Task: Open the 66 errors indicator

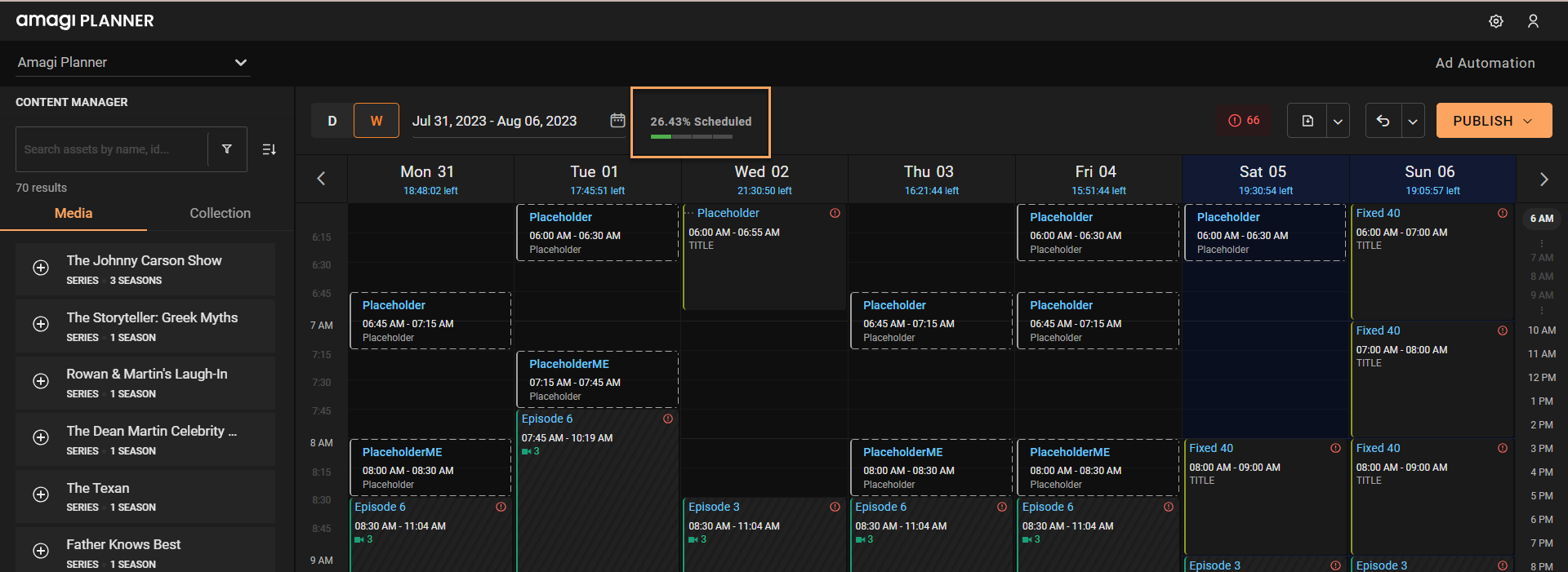Action: click(1244, 121)
